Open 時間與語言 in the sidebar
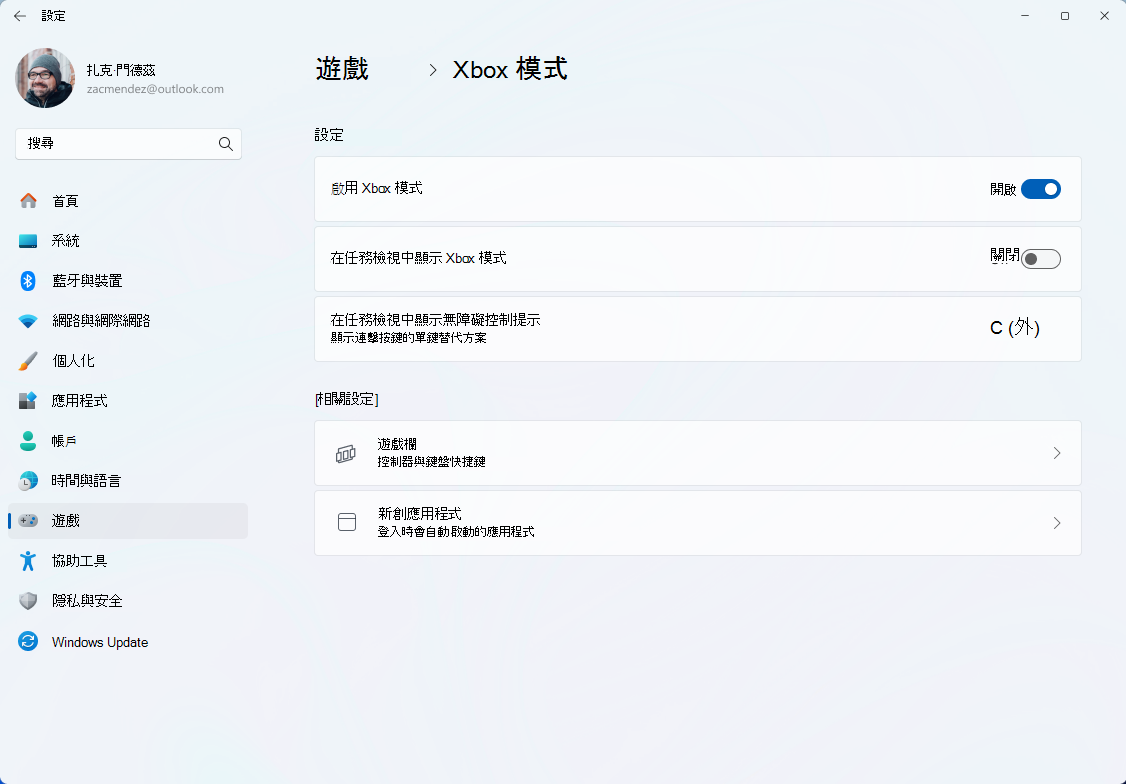This screenshot has width=1126, height=784. tap(128, 481)
